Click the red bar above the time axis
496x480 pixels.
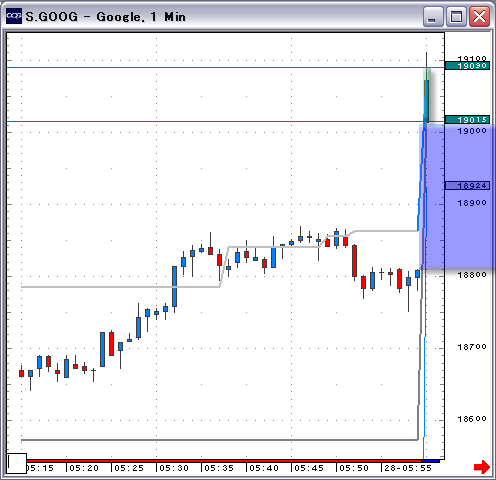(x=224, y=461)
